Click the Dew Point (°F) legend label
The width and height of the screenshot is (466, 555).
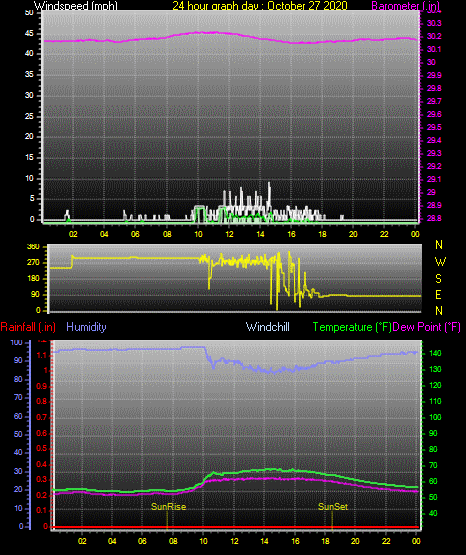coord(427,327)
